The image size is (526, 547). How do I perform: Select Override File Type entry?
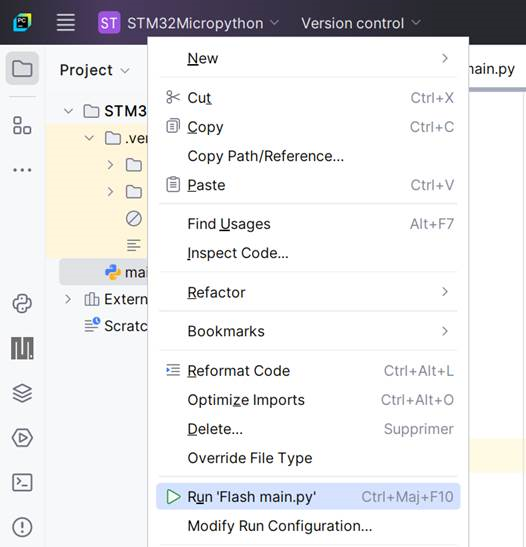pyautogui.click(x=308, y=458)
